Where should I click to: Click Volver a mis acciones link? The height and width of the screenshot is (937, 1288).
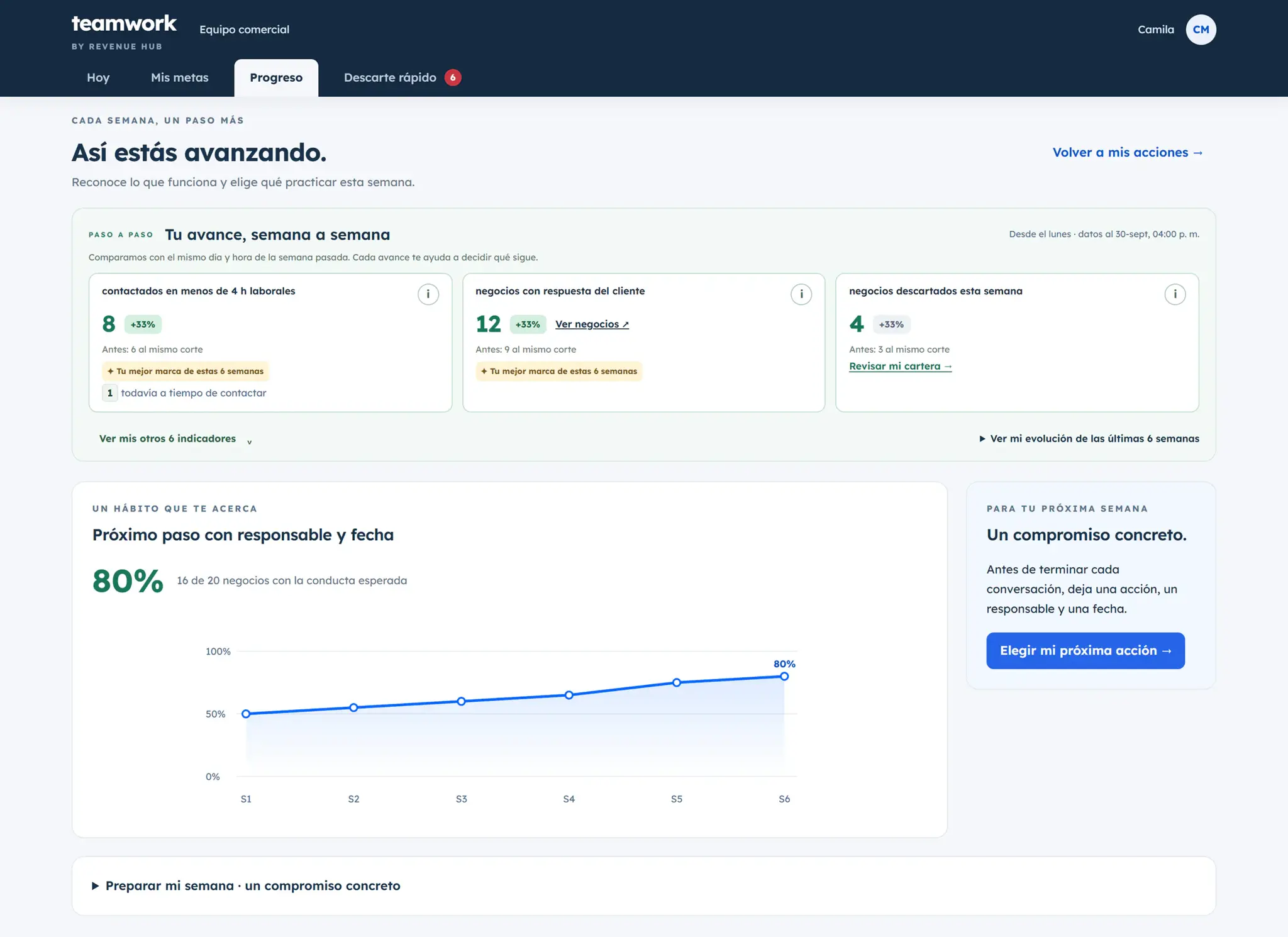[1128, 152]
